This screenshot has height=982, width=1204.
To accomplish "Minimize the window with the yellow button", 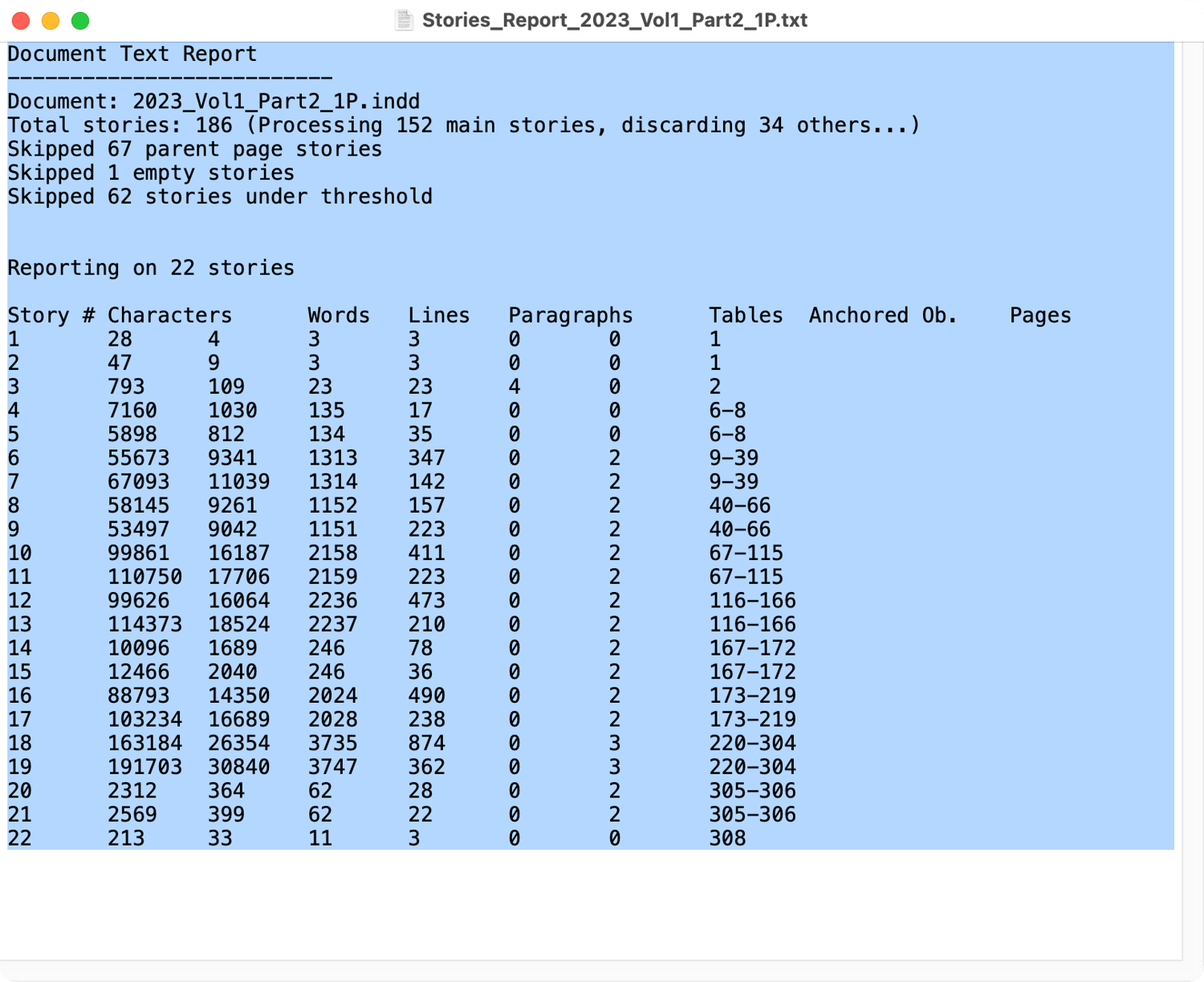I will (x=51, y=21).
